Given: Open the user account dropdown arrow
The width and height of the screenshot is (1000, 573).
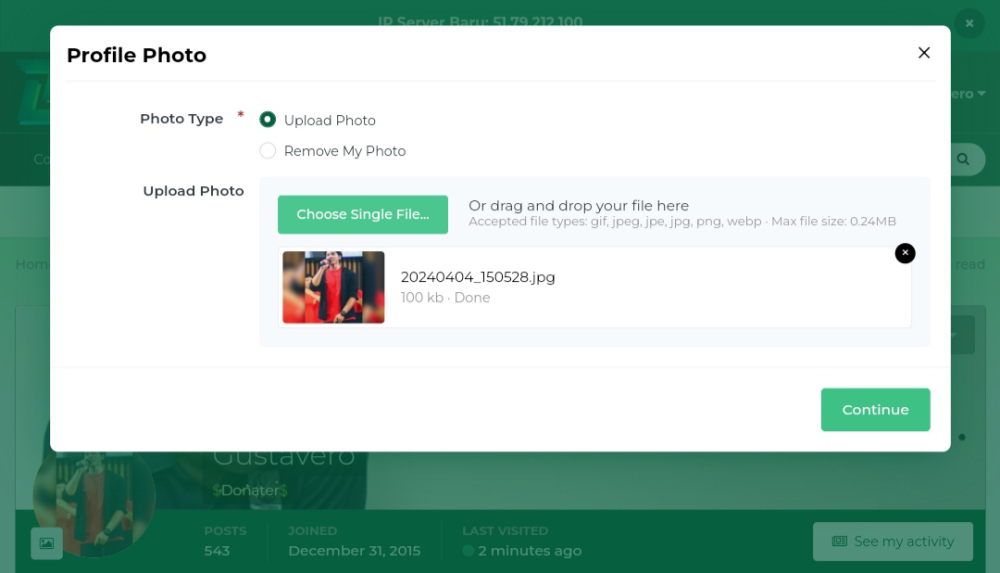Looking at the screenshot, I should point(981,94).
